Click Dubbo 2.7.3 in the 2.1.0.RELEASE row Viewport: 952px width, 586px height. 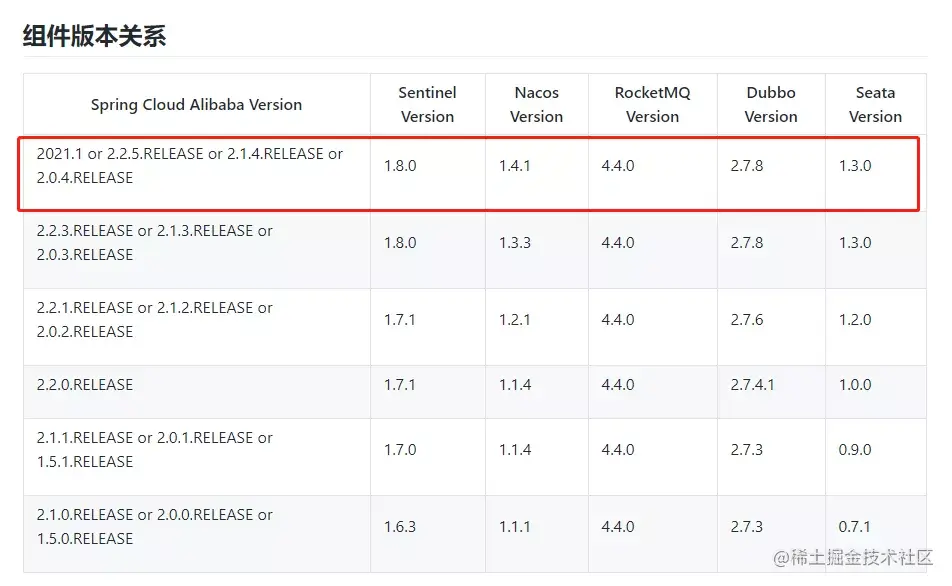[x=747, y=527]
